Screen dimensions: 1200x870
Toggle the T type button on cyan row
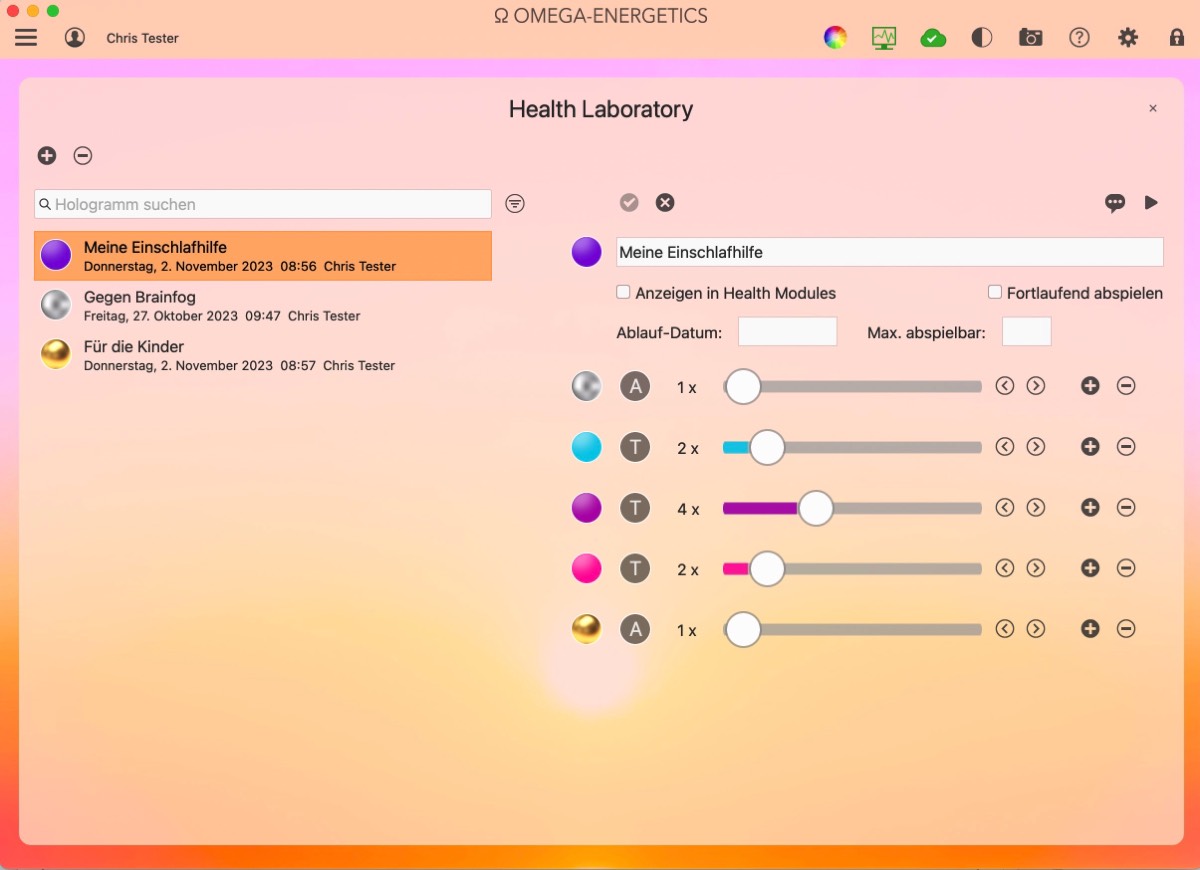click(x=635, y=447)
